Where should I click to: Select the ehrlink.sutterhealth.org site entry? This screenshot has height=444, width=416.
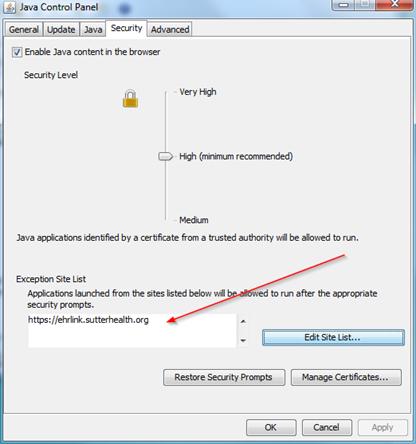pyautogui.click(x=88, y=320)
